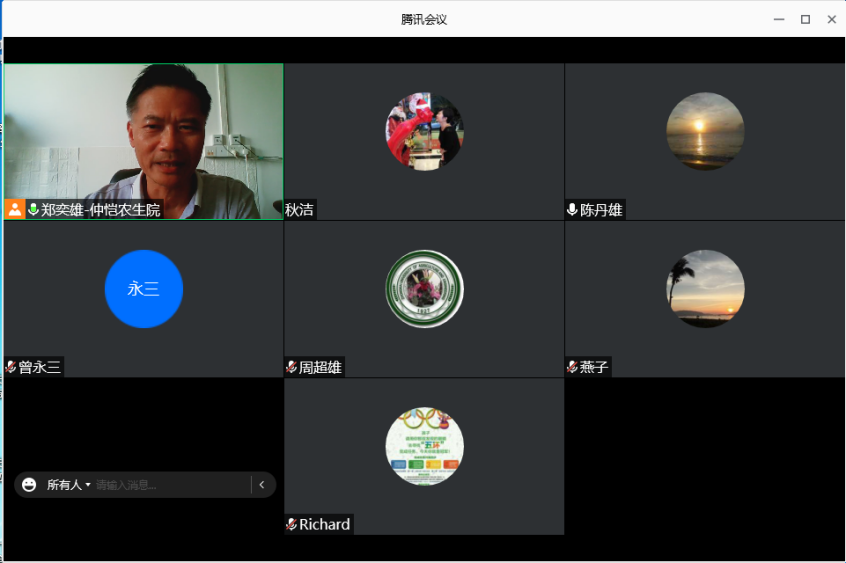Click the sunset avatar of 陈丹雄

pyautogui.click(x=705, y=131)
